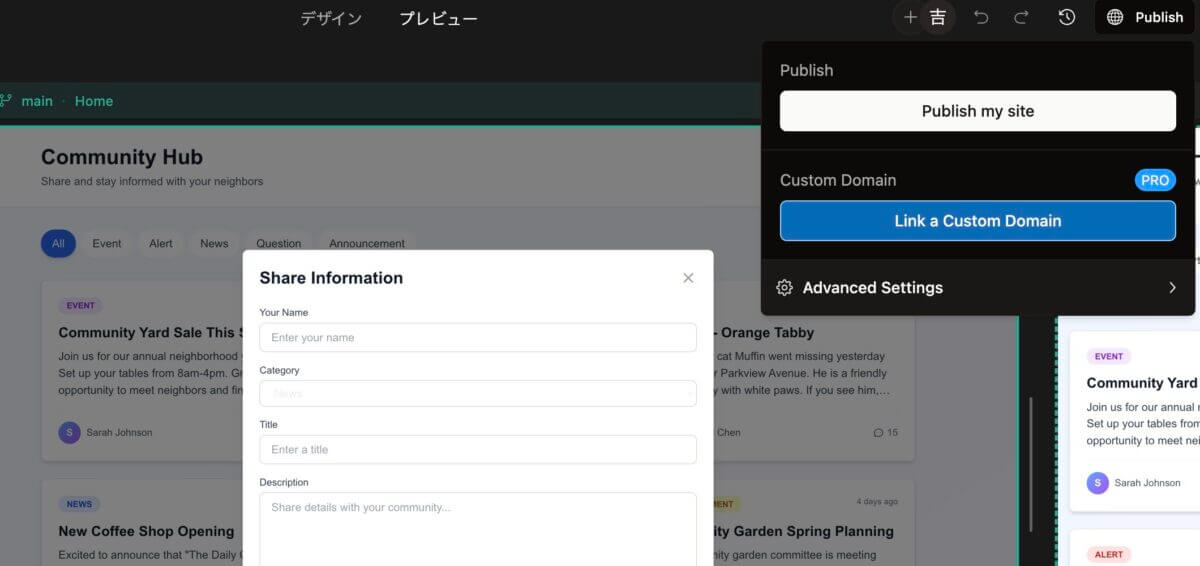Viewport: 1200px width, 566px height.
Task: Expand Advanced Settings
Action: tap(977, 288)
